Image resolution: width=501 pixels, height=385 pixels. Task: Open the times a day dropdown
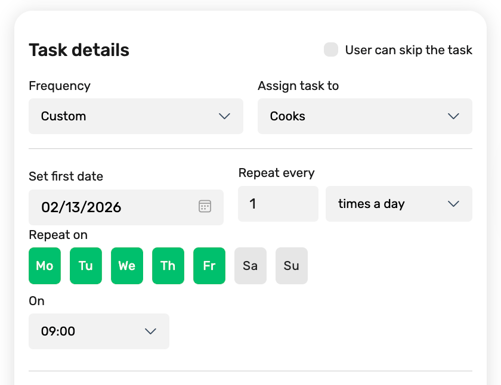pos(399,204)
